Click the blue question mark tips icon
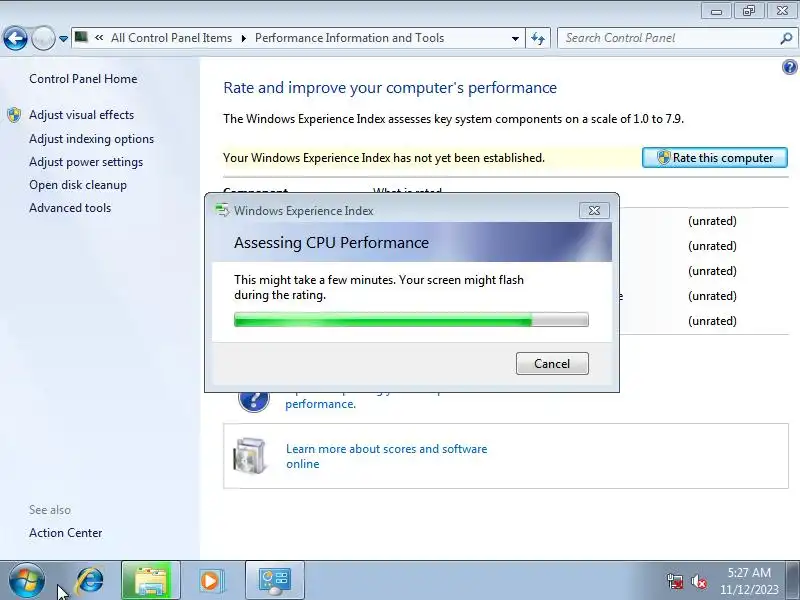The image size is (800, 600). 254,399
